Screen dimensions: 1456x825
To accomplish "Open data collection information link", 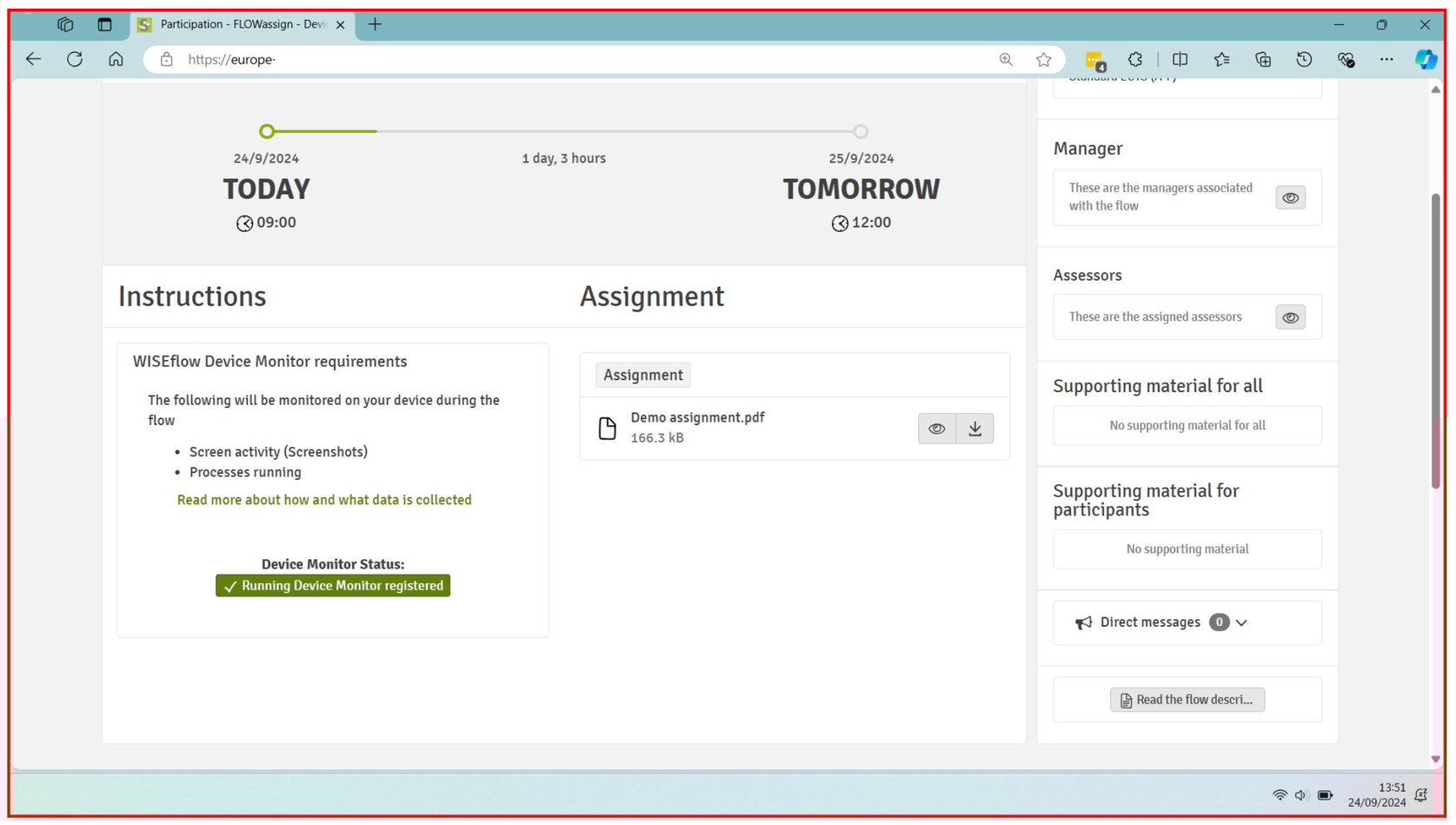I will point(324,500).
